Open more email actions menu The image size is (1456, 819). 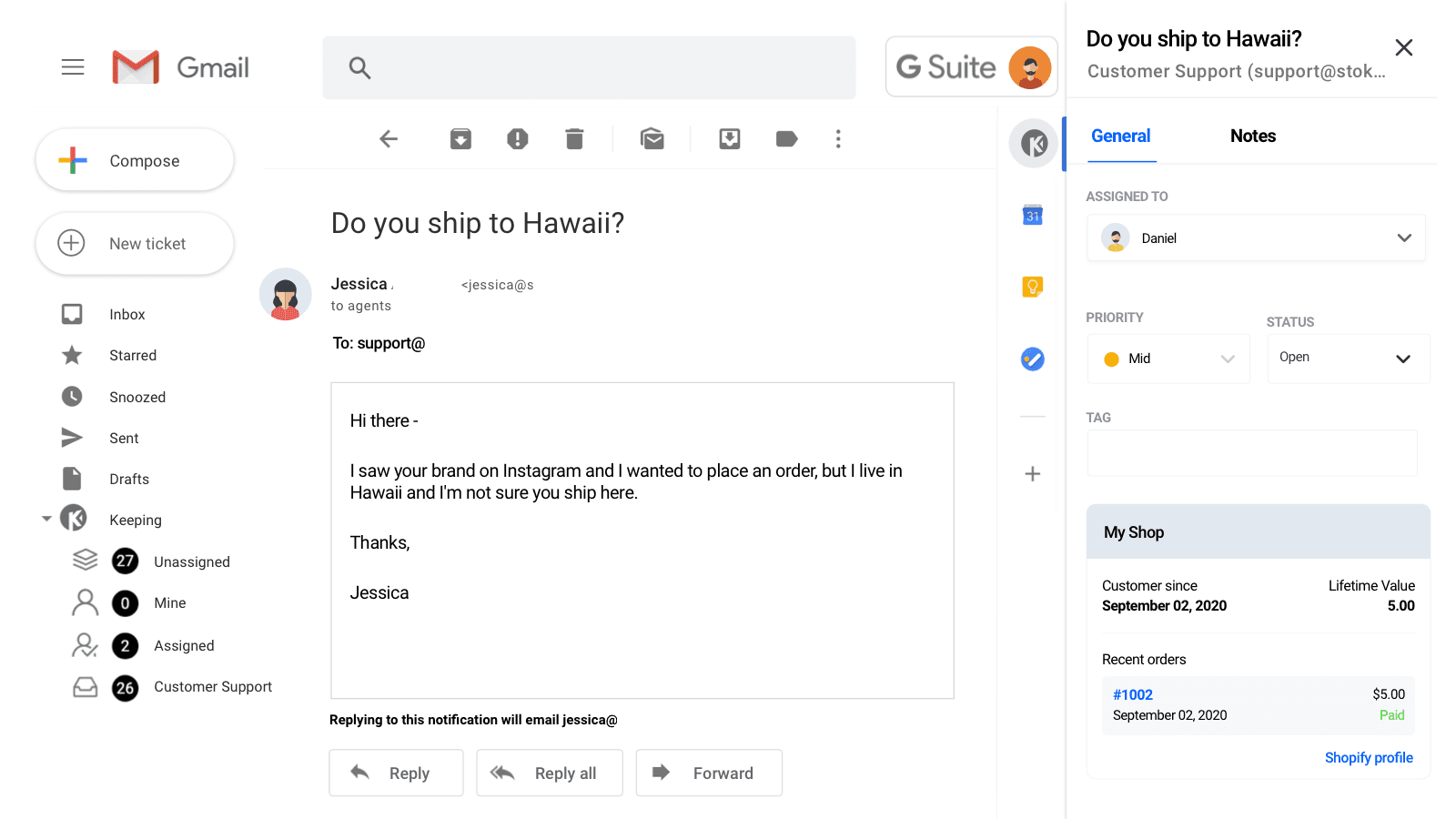(x=838, y=138)
